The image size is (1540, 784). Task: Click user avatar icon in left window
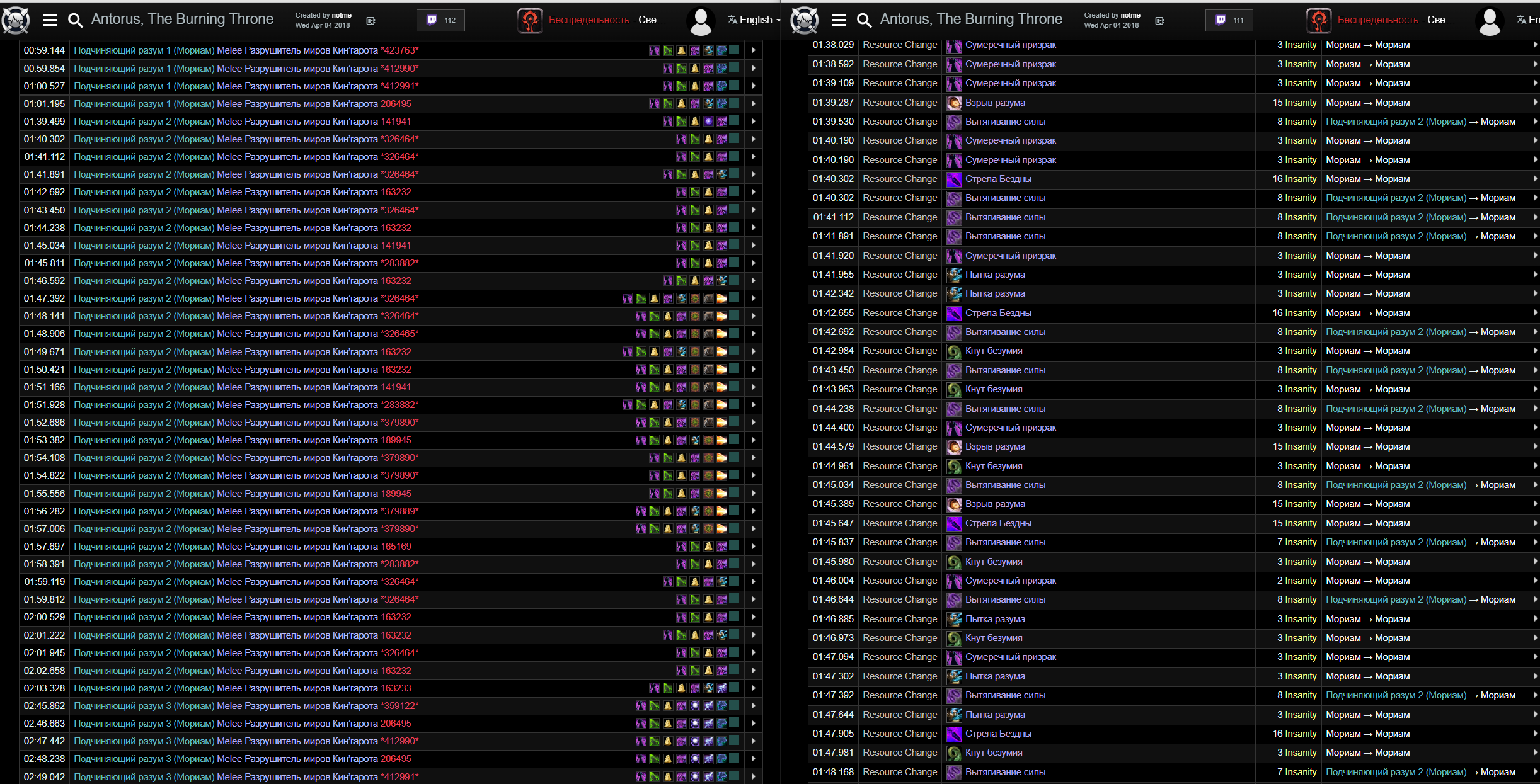pyautogui.click(x=701, y=20)
